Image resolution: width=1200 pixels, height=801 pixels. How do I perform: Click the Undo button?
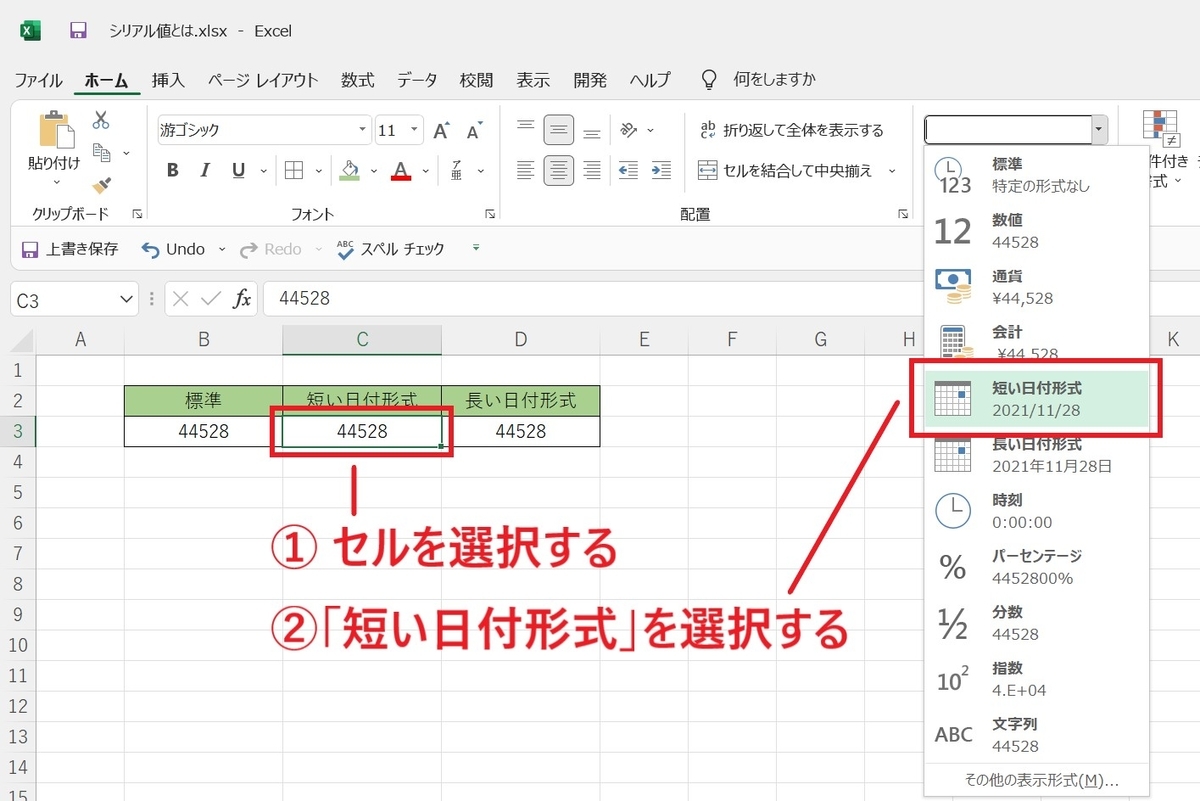point(173,249)
